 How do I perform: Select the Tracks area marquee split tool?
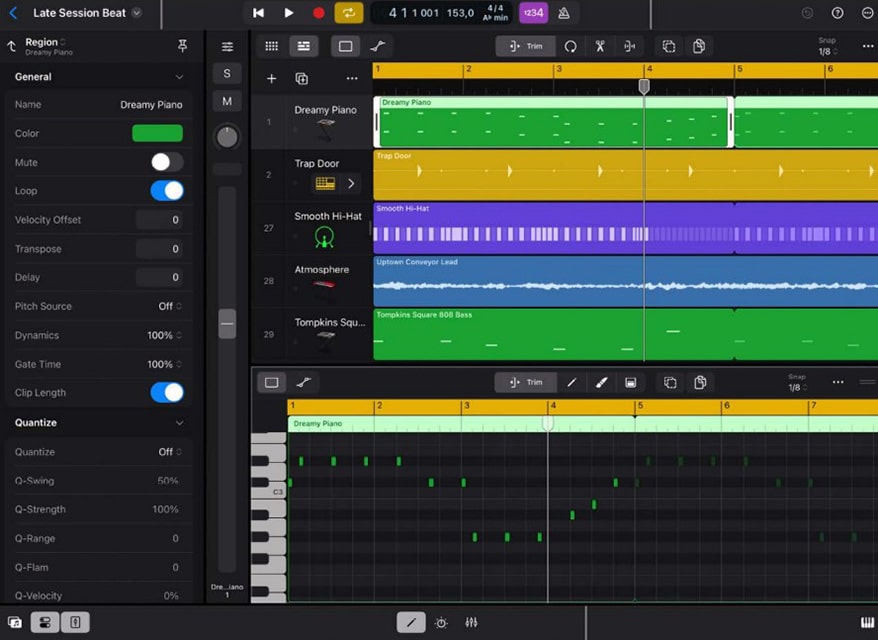coord(629,46)
